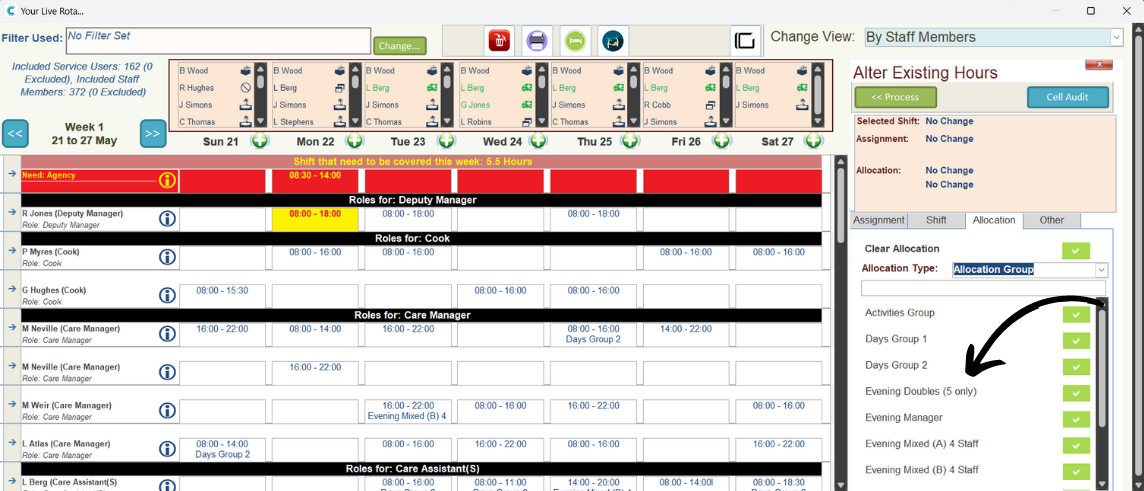
Task: Open the Allocation Type dropdown
Action: point(1101,270)
